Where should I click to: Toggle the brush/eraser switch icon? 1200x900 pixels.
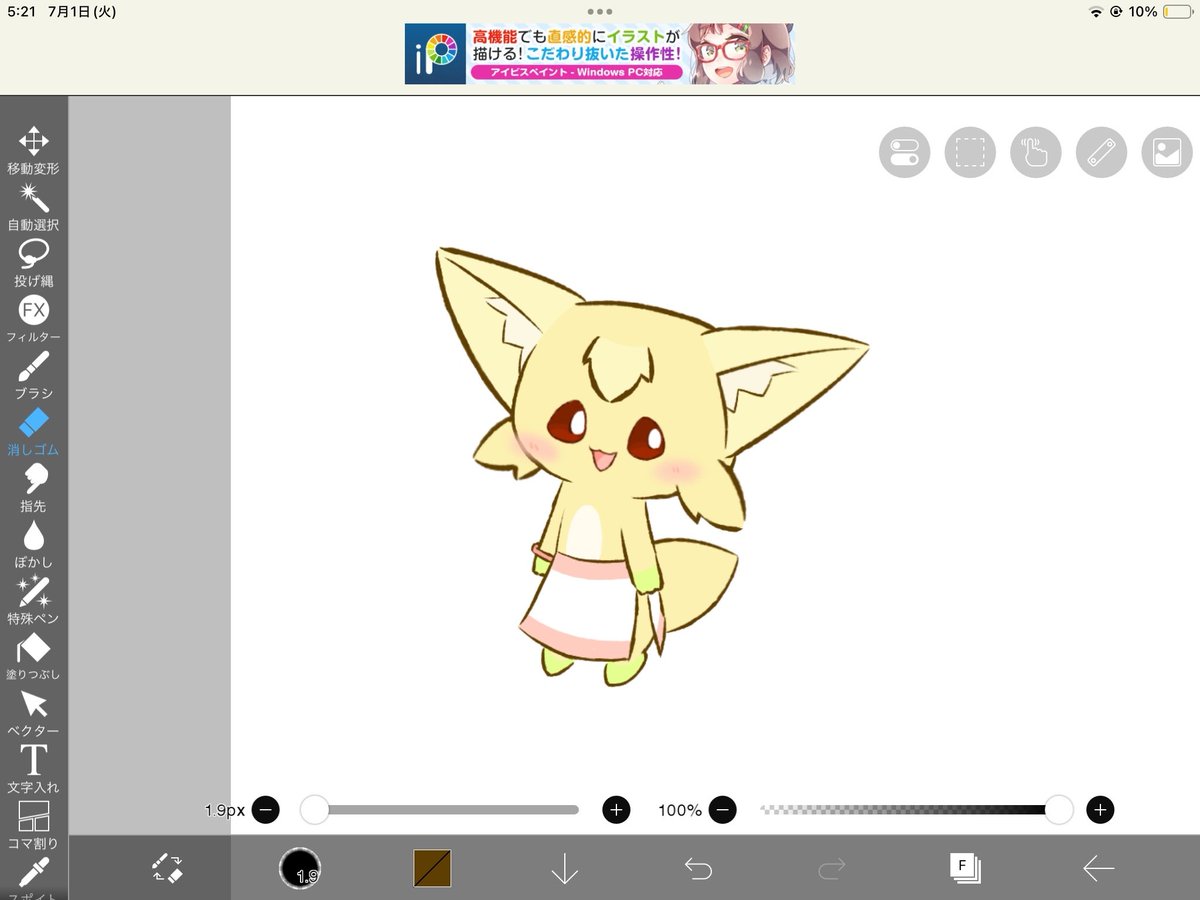(x=167, y=867)
